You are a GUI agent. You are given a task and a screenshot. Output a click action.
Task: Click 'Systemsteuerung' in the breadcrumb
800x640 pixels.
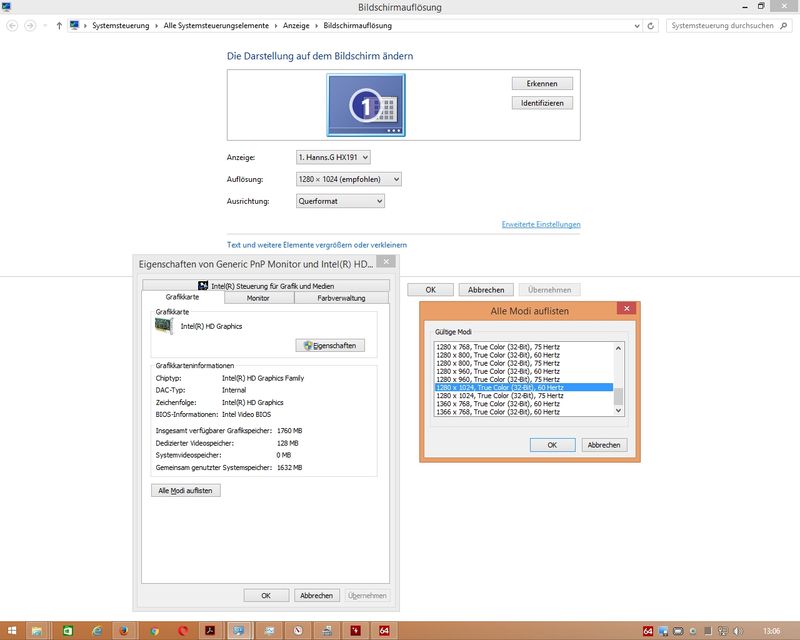coord(120,26)
